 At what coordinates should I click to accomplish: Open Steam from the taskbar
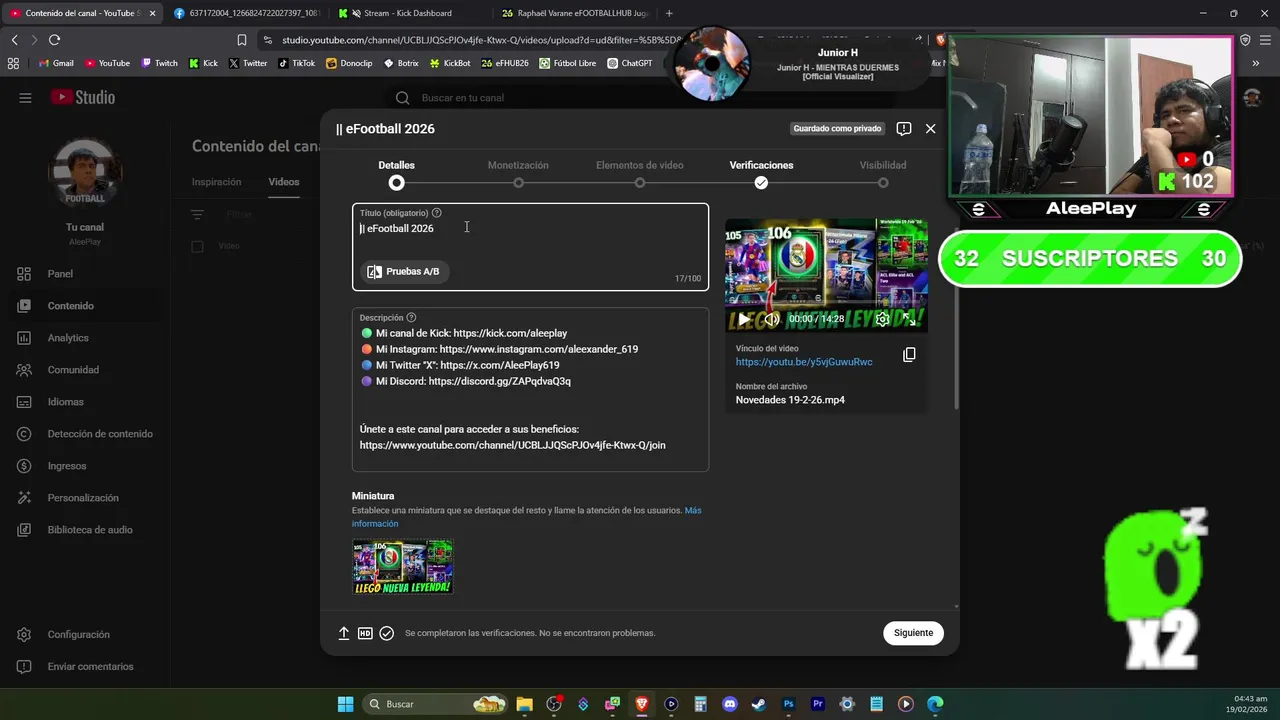click(759, 704)
